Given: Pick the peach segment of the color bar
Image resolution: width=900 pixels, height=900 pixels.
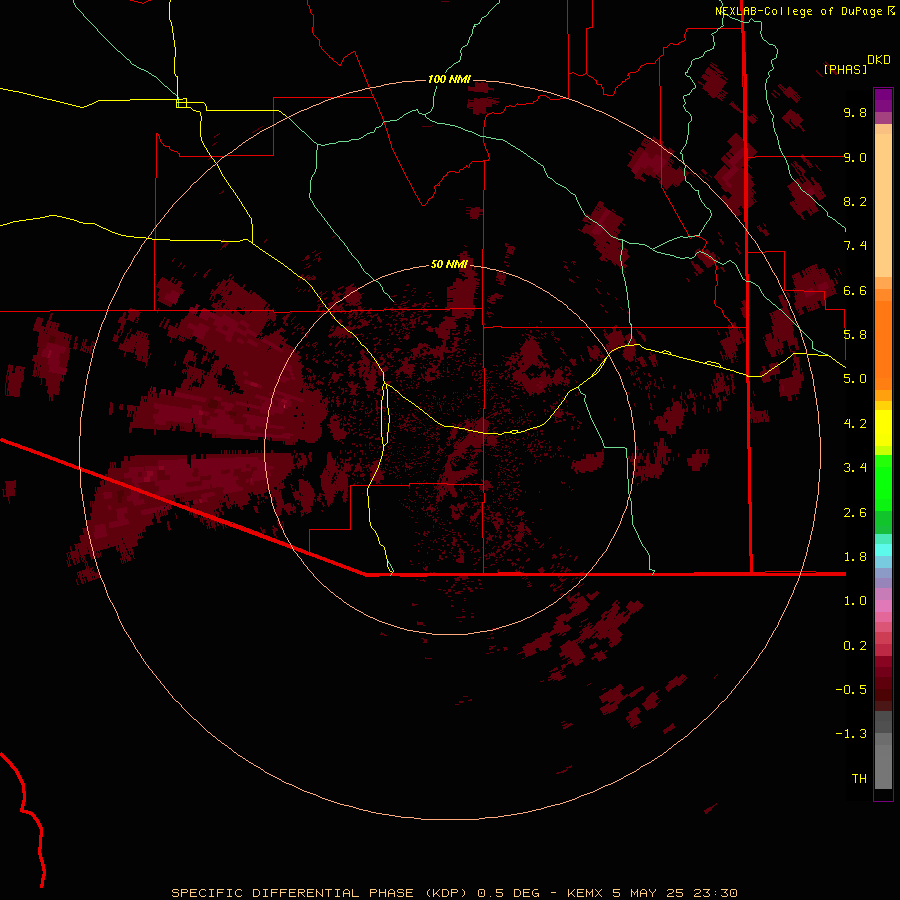Looking at the screenshot, I should (883, 205).
